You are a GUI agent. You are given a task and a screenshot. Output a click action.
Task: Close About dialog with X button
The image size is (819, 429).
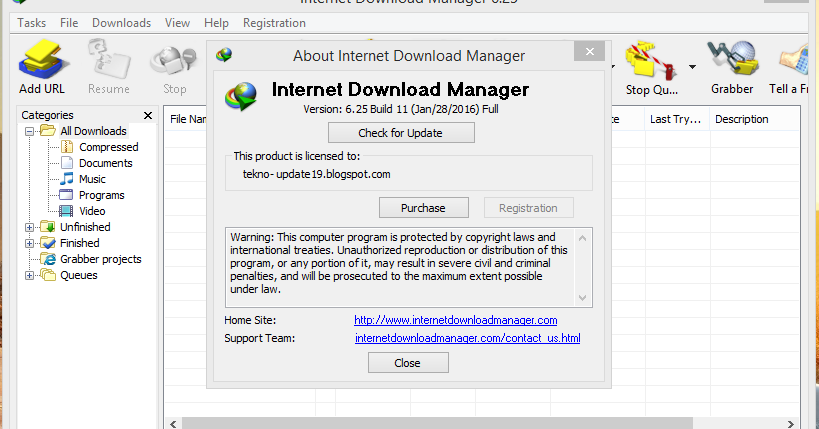[590, 51]
